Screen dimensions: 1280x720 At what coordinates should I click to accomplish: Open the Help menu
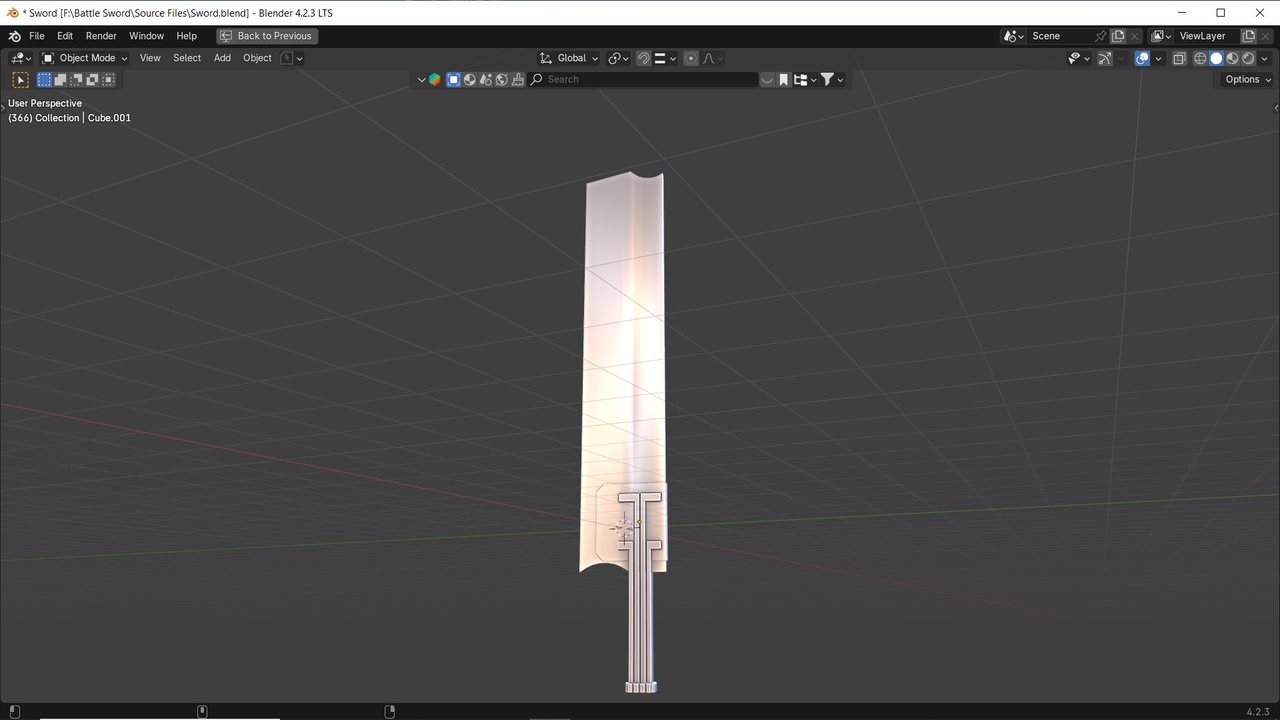(x=187, y=36)
